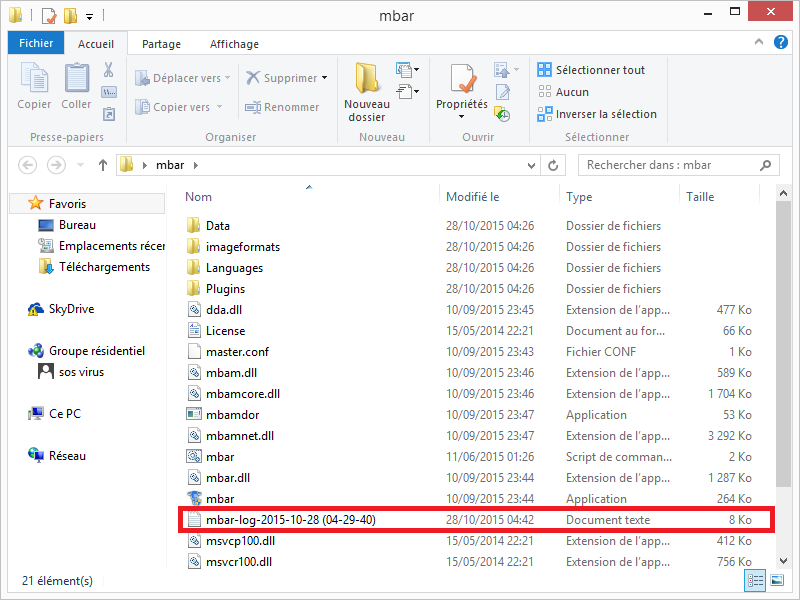800x600 pixels.
Task: Open the Copier vers dropdown
Action: pyautogui.click(x=183, y=107)
